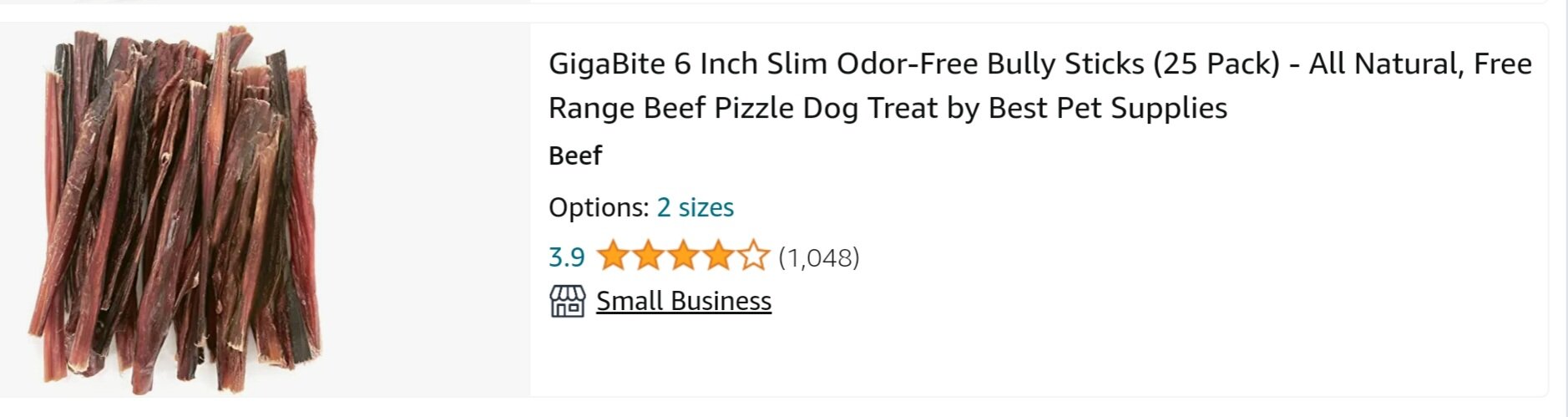Click the 3.9 rating number
Viewport: 1568px width, 417px height.
click(x=566, y=257)
